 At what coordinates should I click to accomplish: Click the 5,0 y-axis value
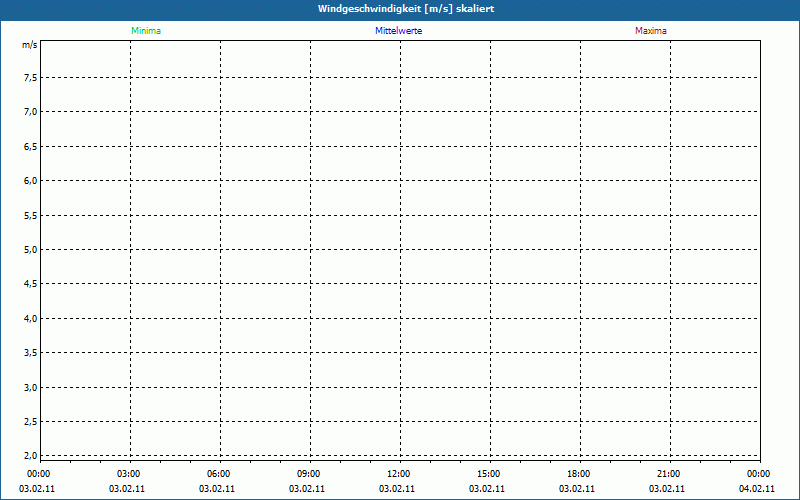coord(31,249)
